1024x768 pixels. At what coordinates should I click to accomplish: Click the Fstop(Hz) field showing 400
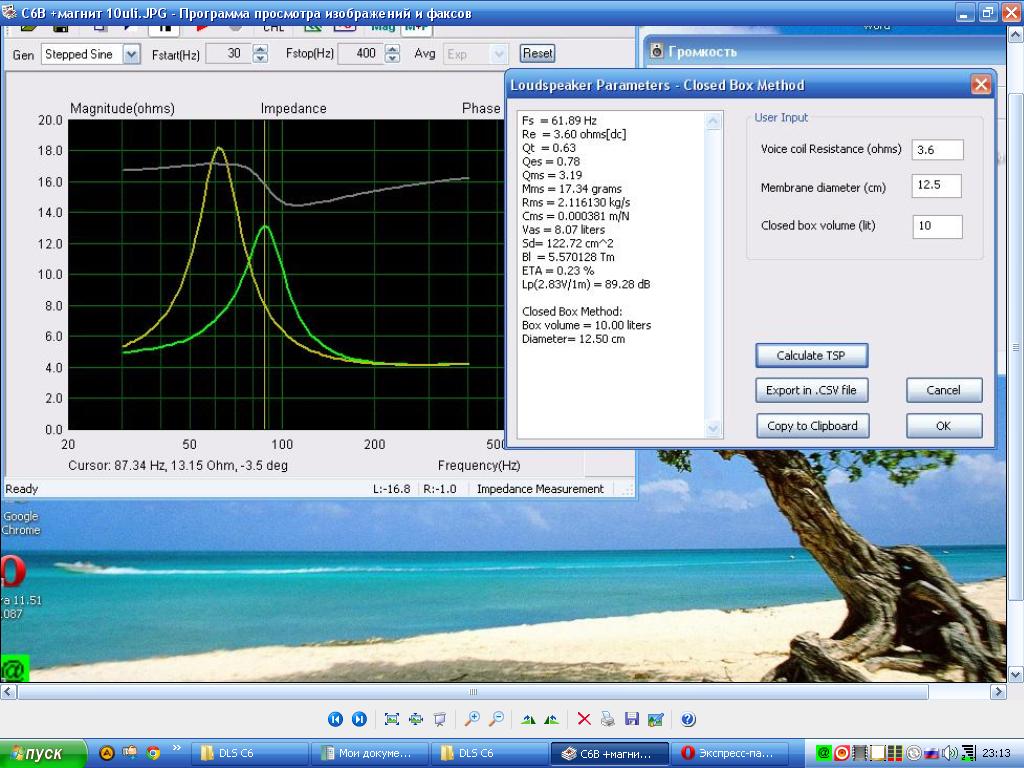click(x=361, y=54)
